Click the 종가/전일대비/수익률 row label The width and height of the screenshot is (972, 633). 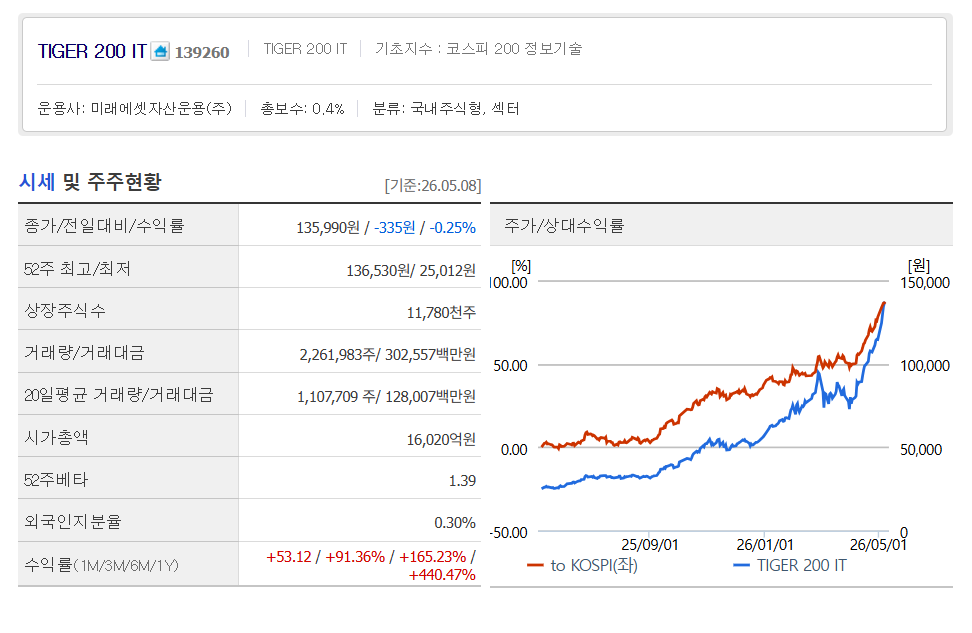tap(104, 225)
